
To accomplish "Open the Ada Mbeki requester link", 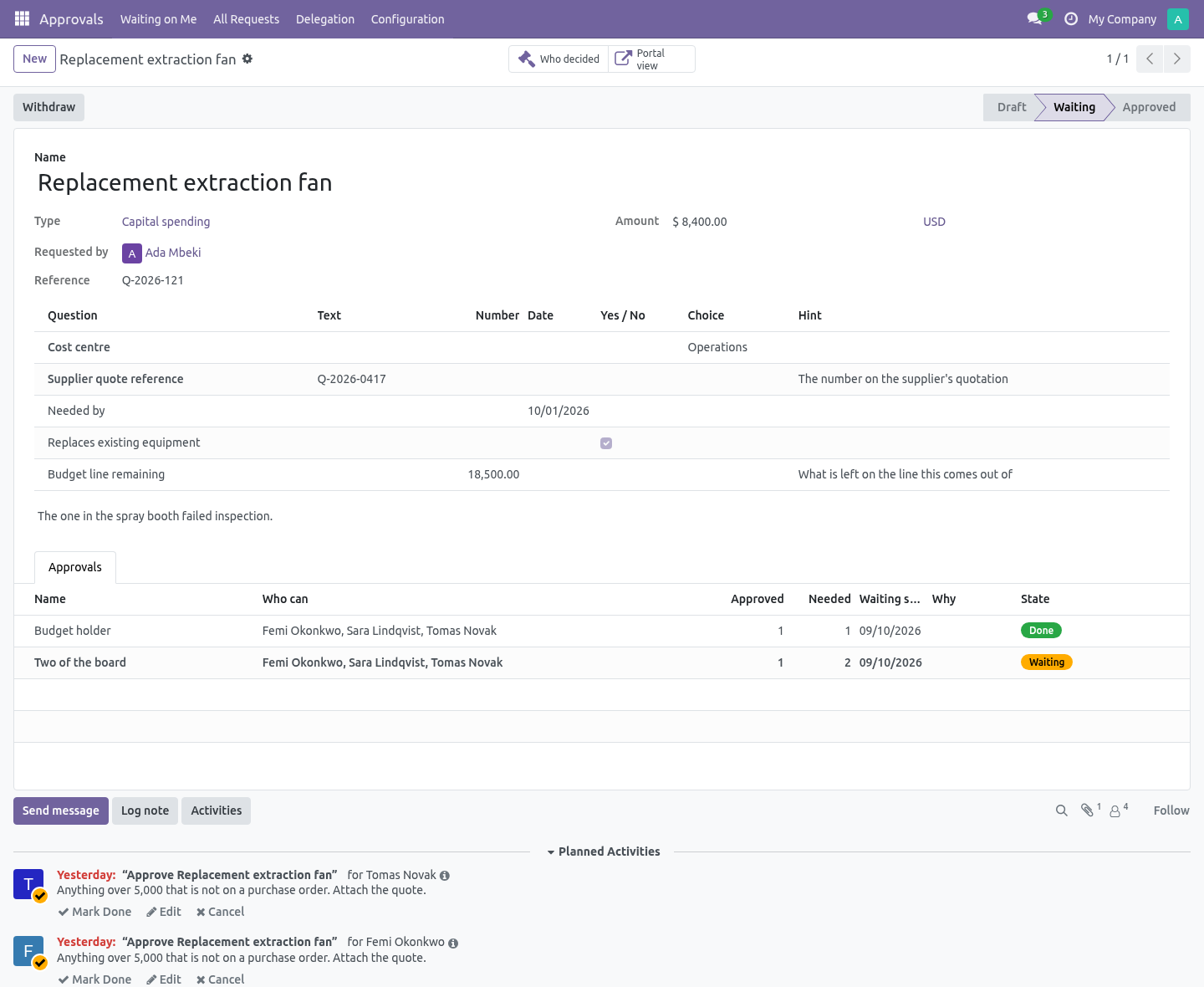I will point(173,253).
